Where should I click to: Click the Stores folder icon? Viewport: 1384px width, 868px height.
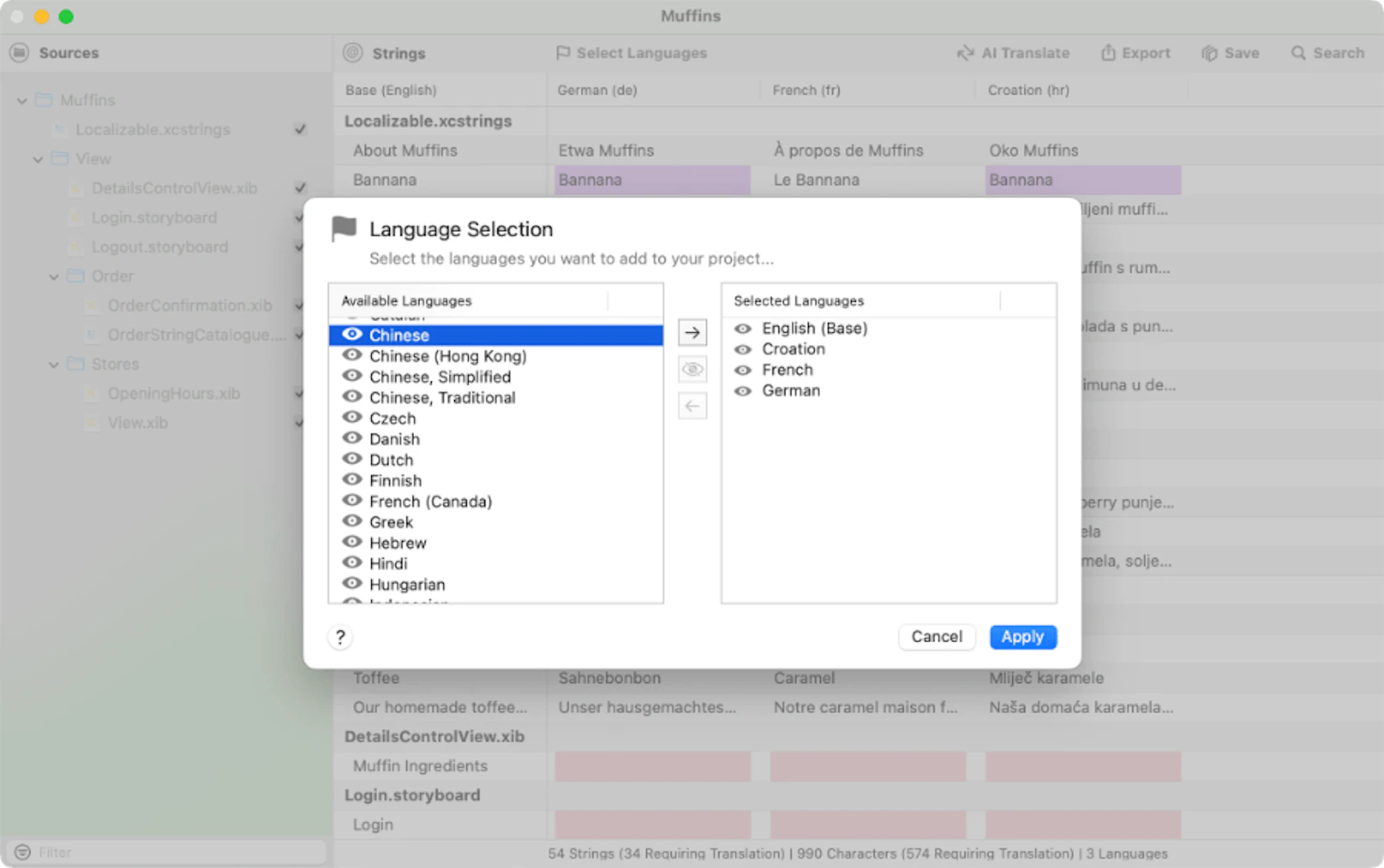tap(76, 364)
